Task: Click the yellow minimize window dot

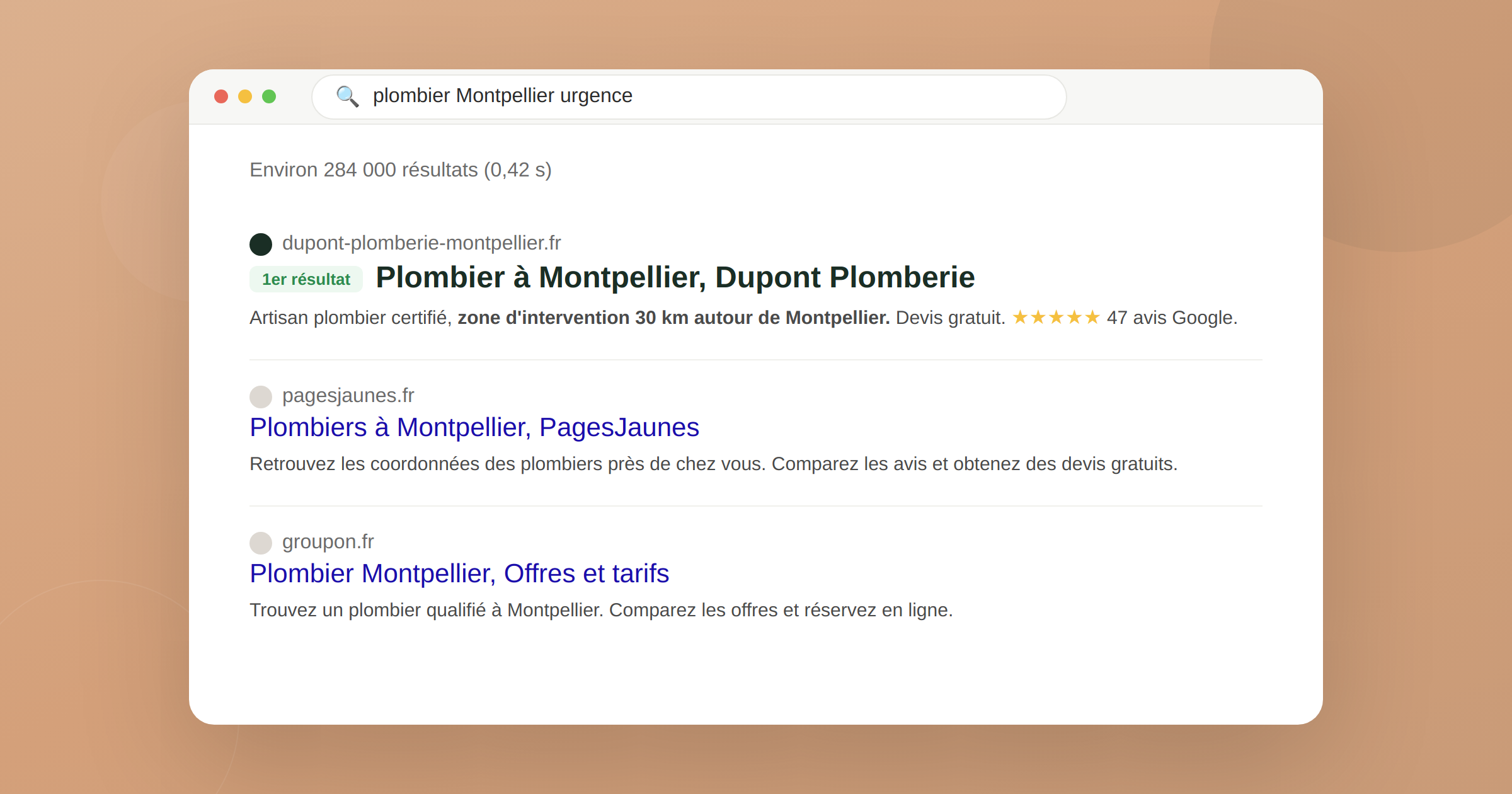Action: pyautogui.click(x=245, y=96)
